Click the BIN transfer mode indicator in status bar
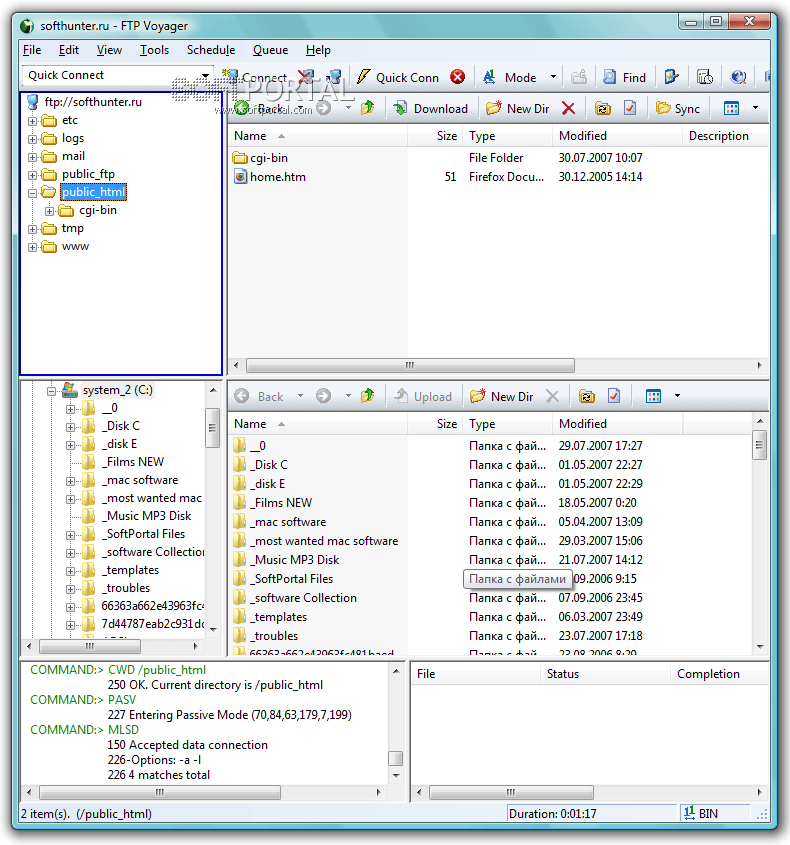This screenshot has width=790, height=845. [701, 813]
